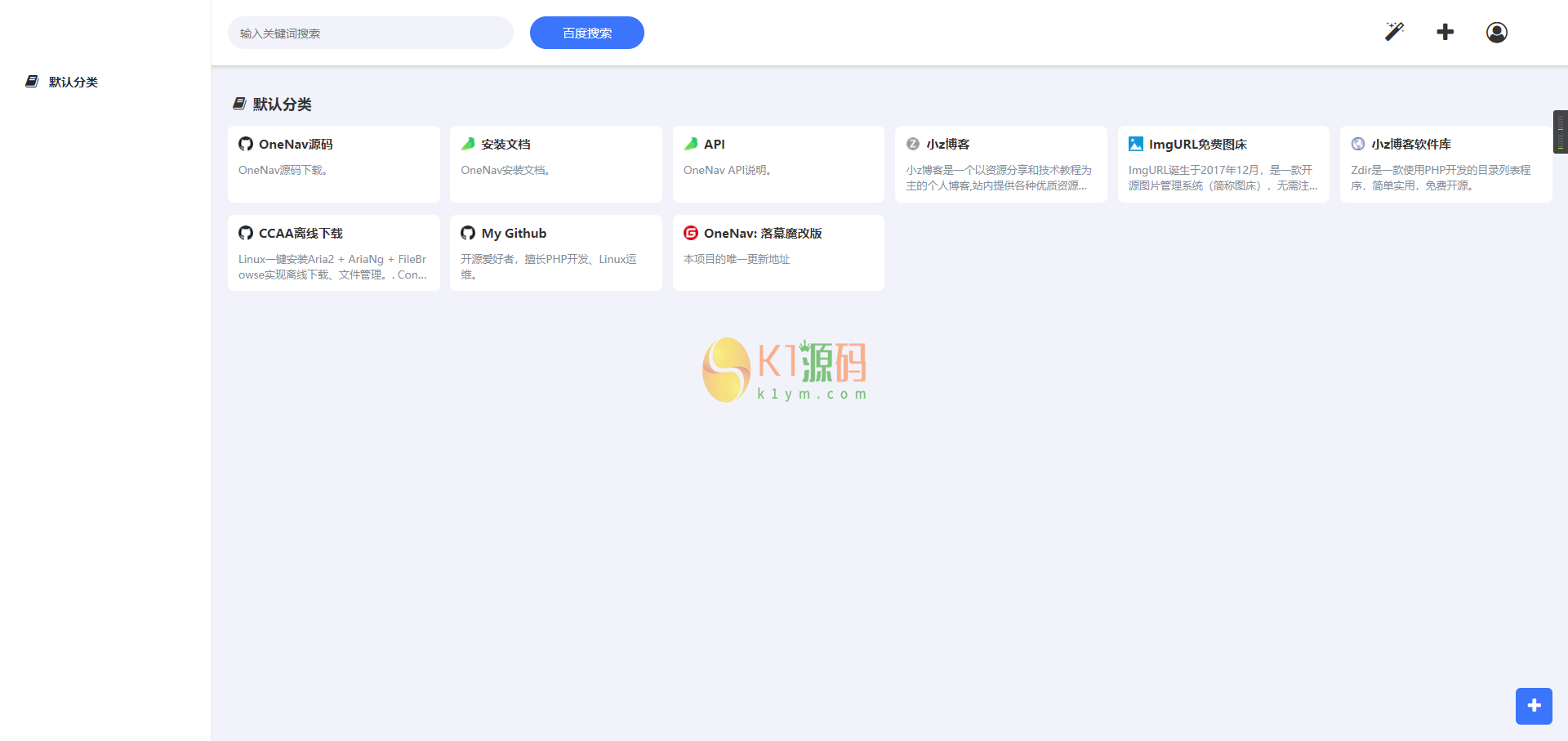
Task: Click the globe icon on 小z博客软件库
Action: (1358, 144)
